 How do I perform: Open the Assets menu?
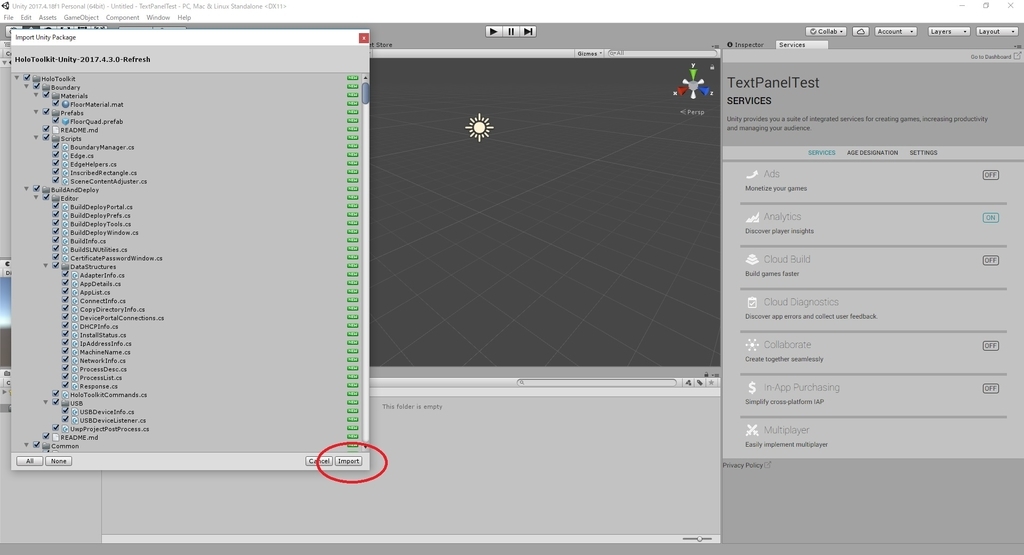[x=47, y=18]
